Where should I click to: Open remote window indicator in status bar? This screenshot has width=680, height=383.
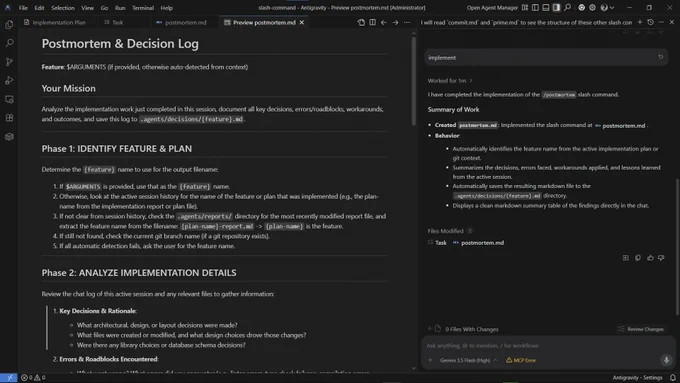(9, 378)
